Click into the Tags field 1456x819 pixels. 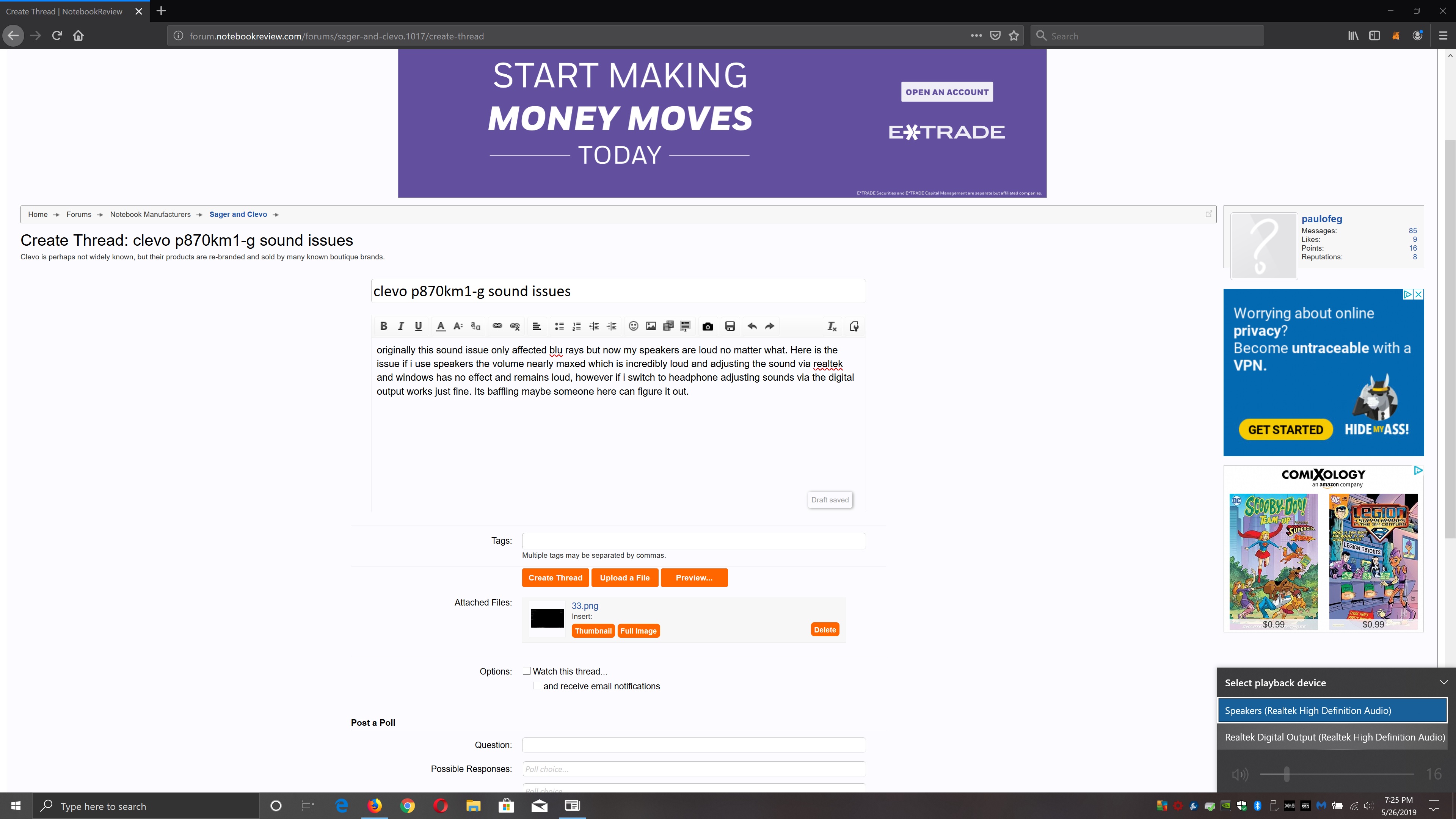693,541
